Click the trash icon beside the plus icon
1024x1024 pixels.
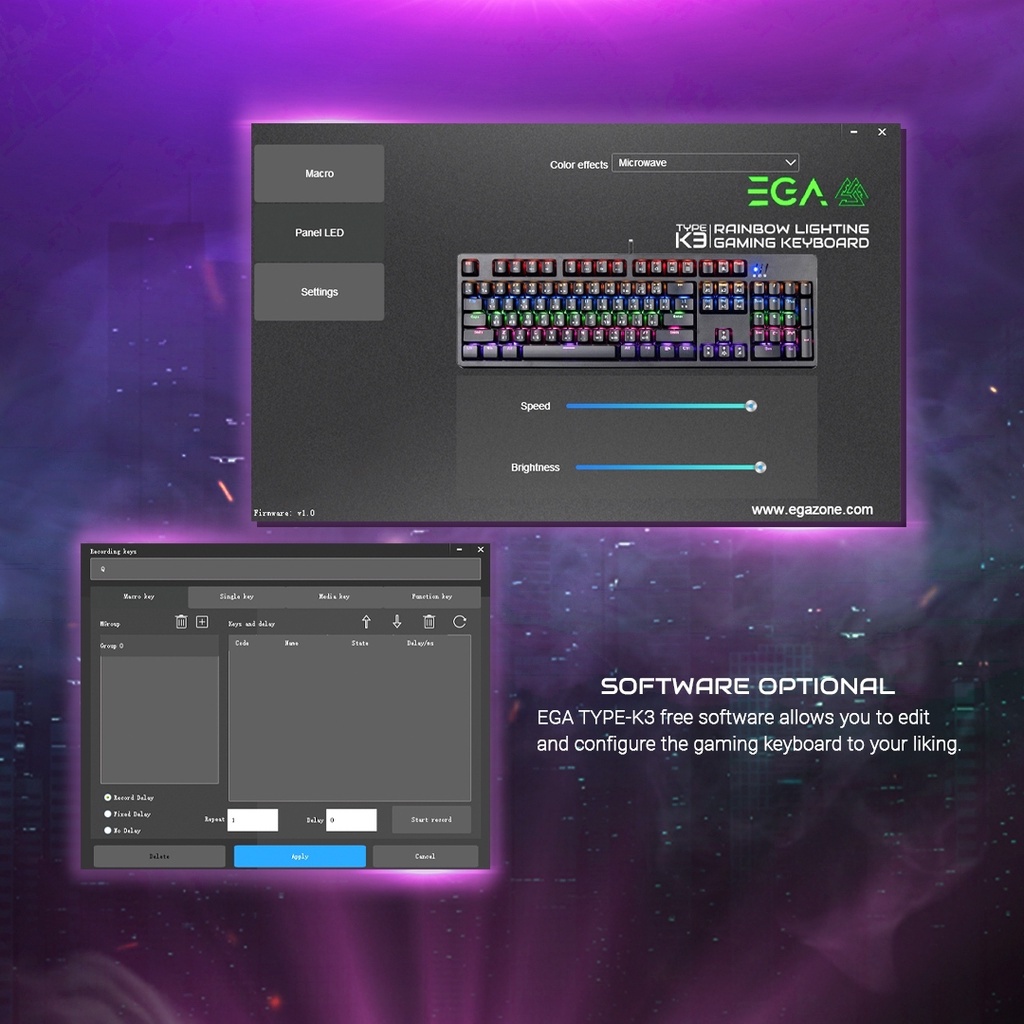[x=181, y=622]
